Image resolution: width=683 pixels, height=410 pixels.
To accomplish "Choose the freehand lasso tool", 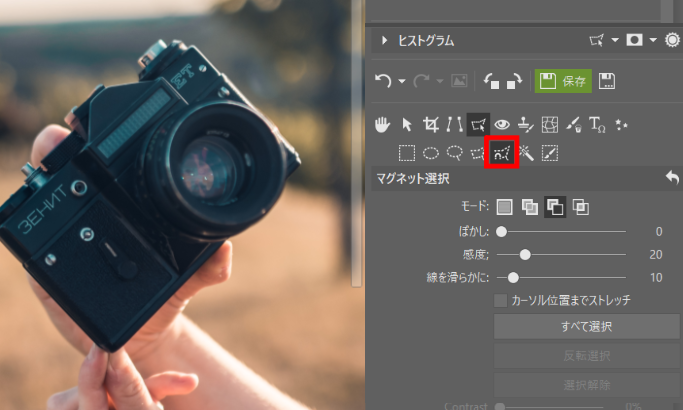I will click(x=455, y=153).
